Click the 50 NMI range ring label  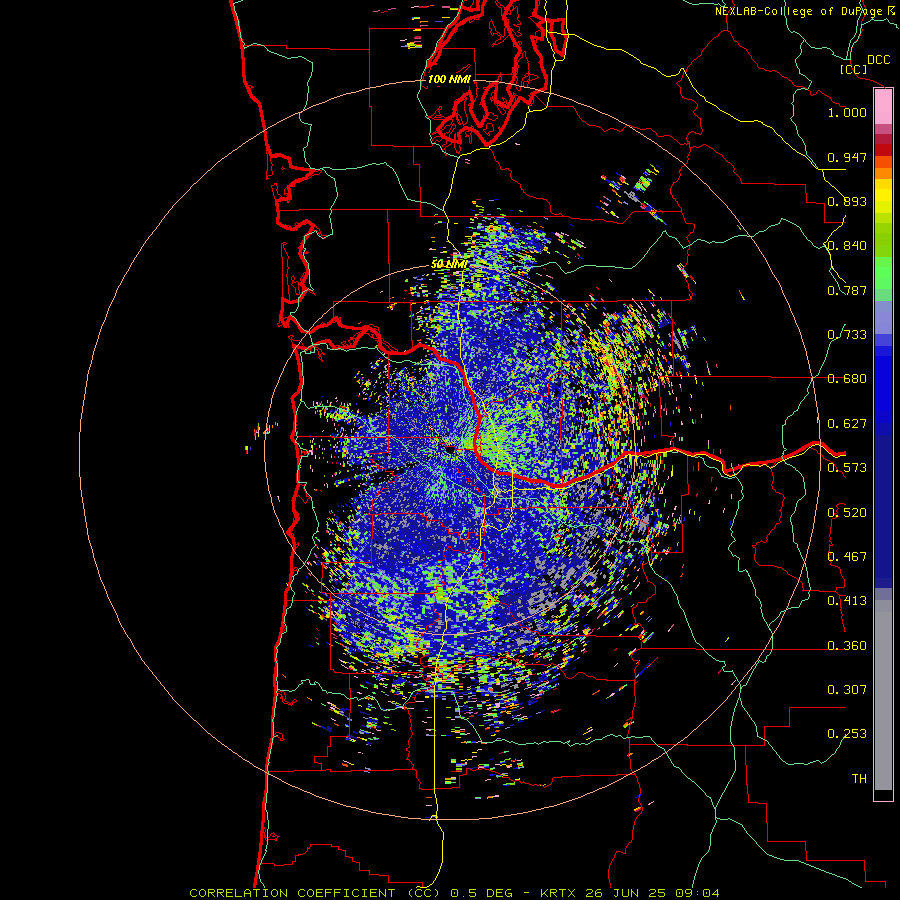point(449,264)
